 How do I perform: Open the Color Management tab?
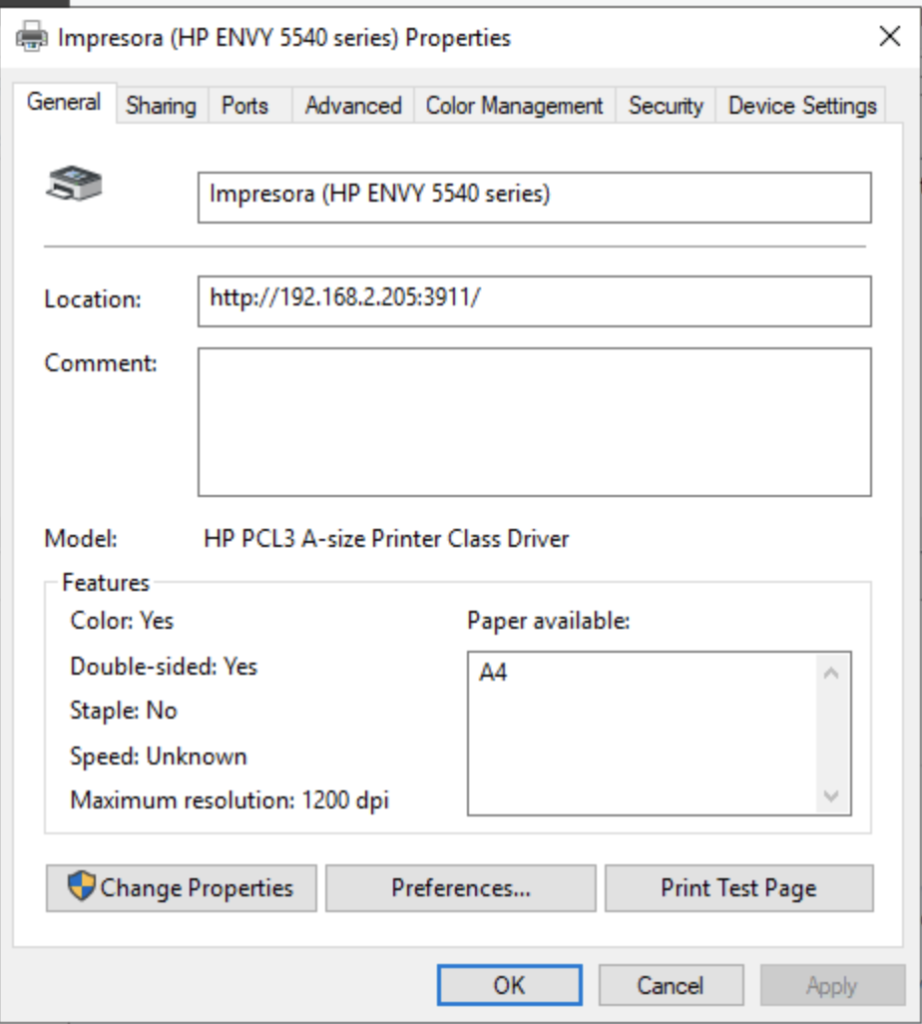[x=513, y=105]
